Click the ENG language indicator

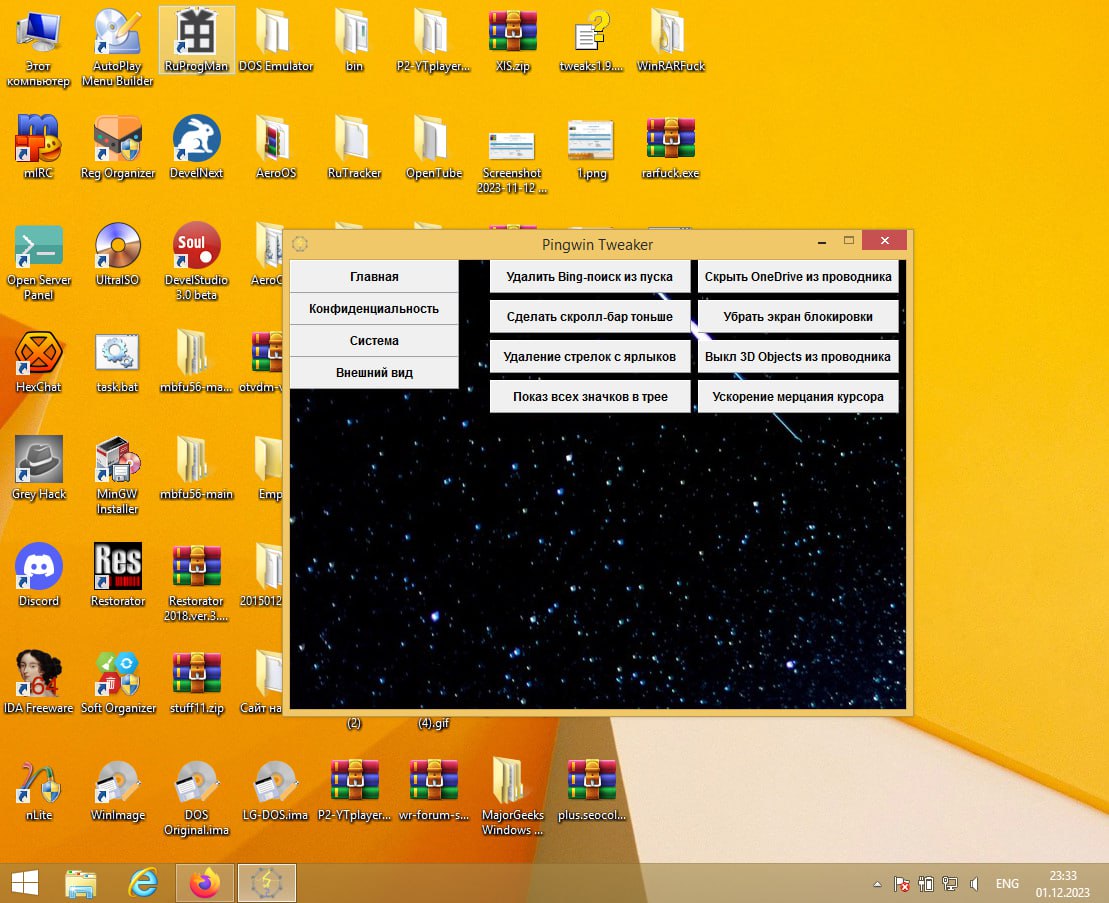coord(1007,884)
